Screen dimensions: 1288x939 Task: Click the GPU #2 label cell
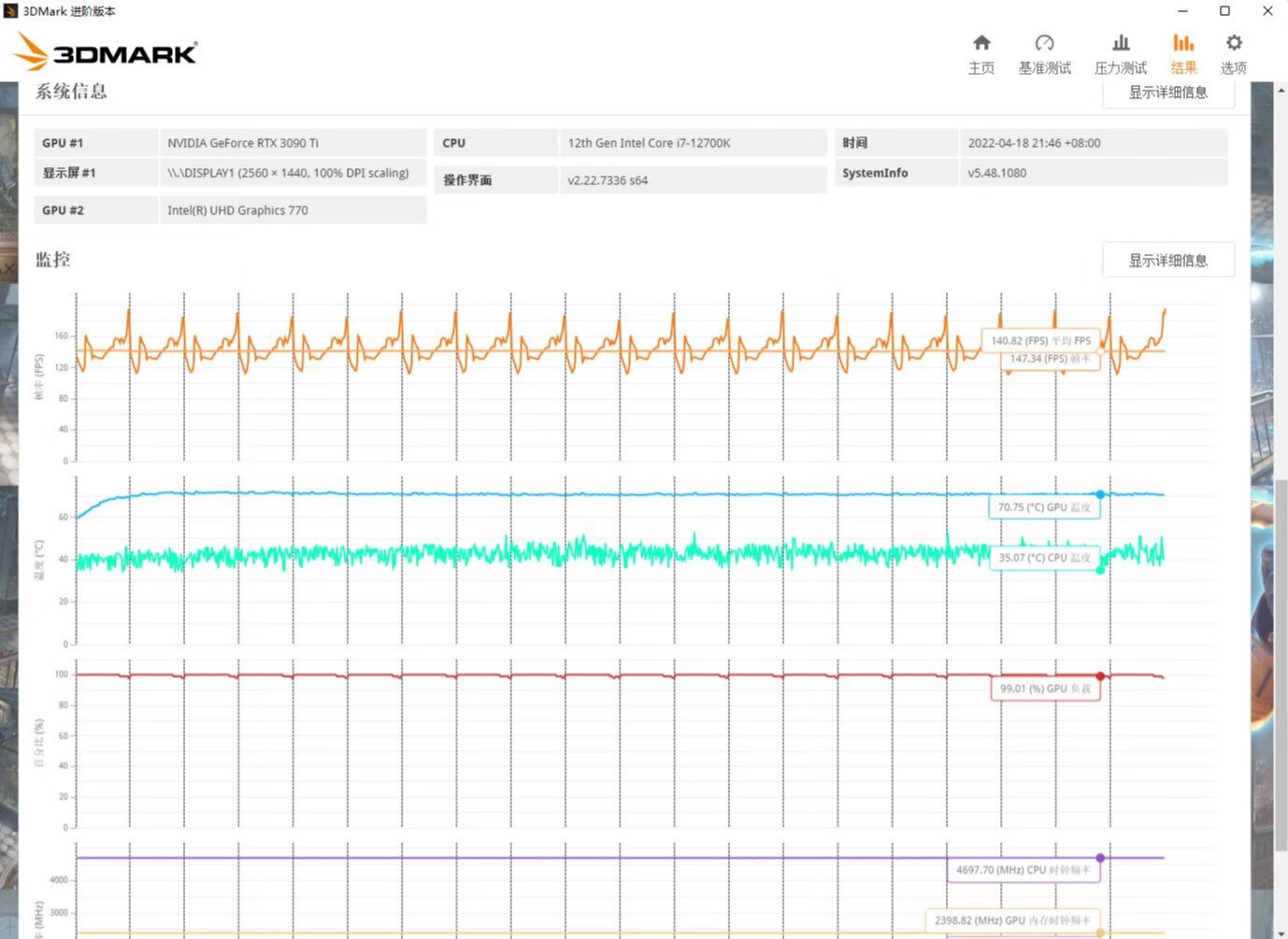96,210
